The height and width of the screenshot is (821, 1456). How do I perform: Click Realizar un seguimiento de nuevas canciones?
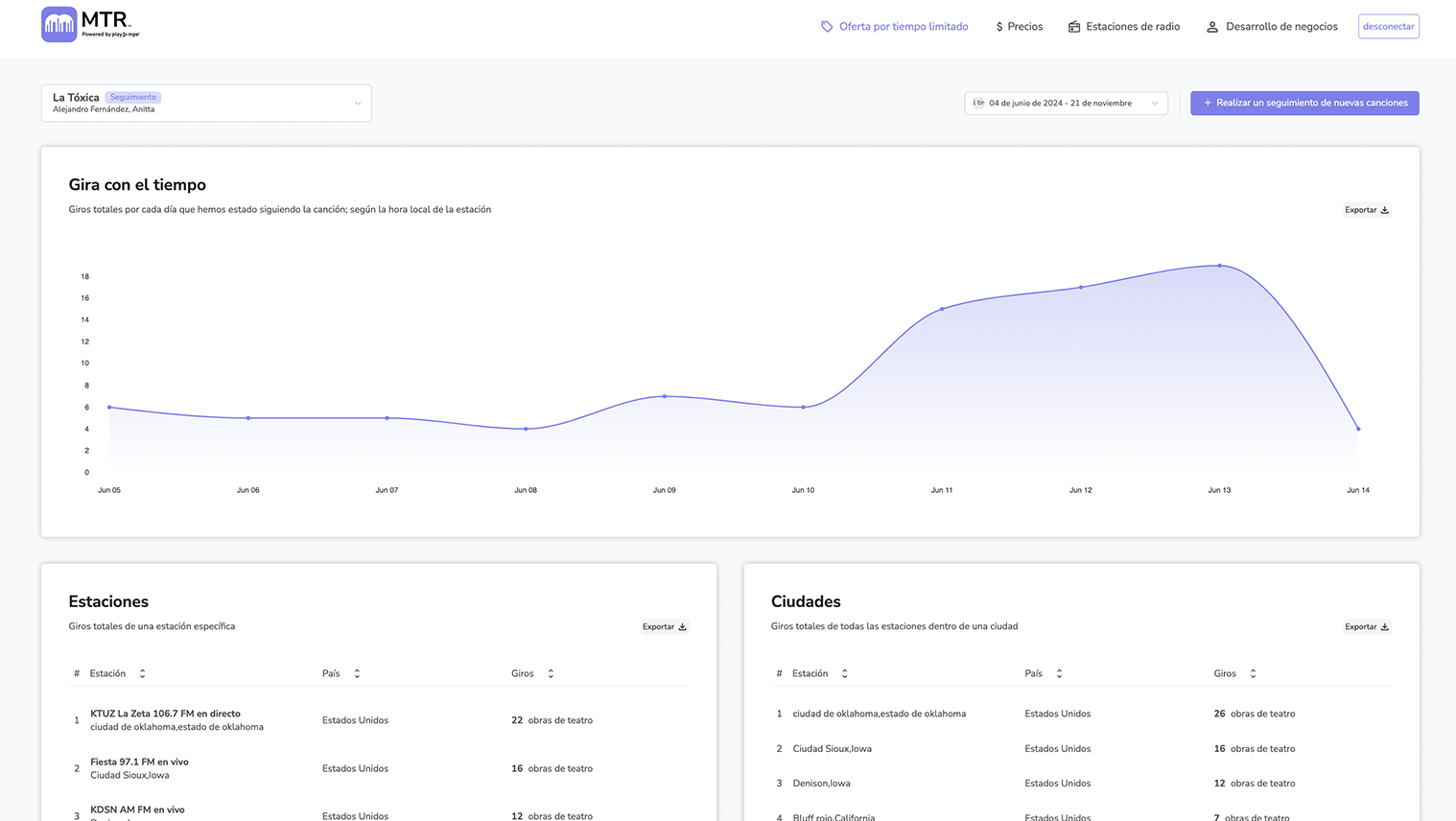point(1304,103)
